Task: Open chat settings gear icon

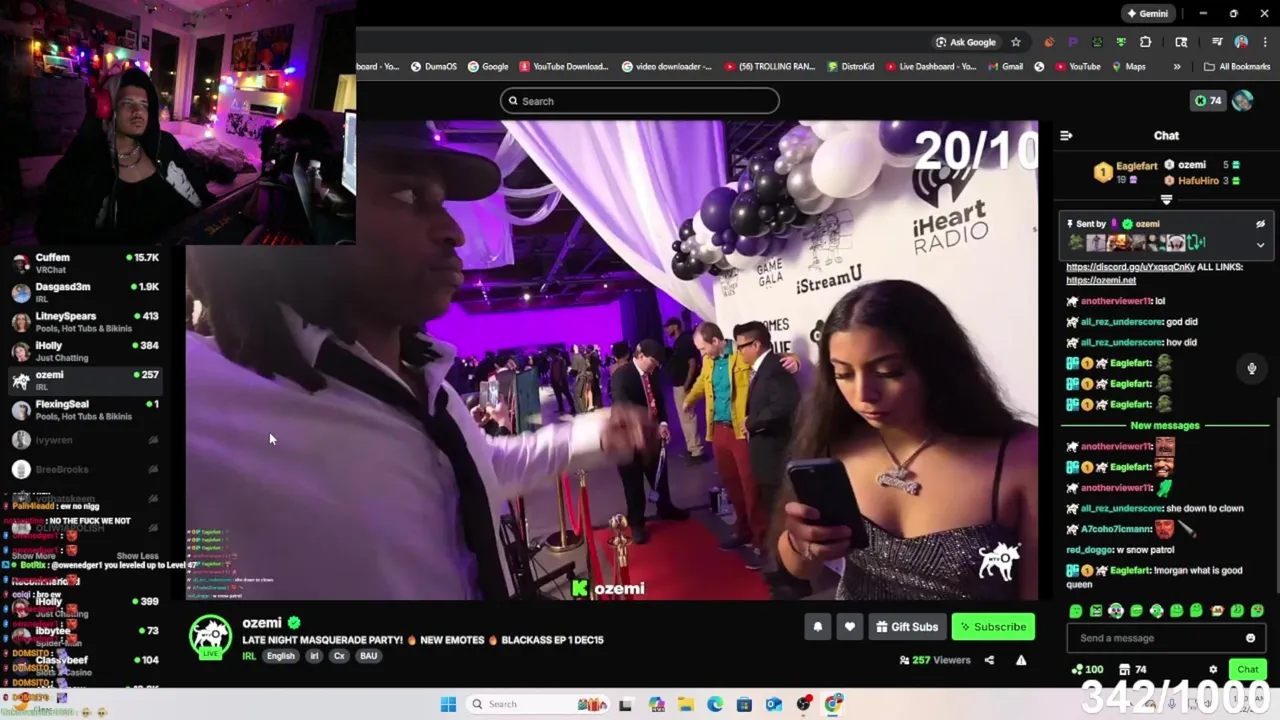Action: coord(1213,670)
